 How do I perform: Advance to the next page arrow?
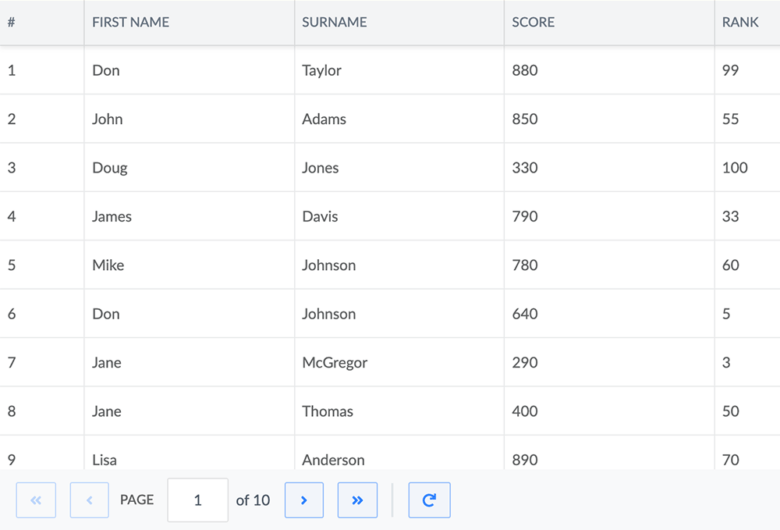pos(304,500)
